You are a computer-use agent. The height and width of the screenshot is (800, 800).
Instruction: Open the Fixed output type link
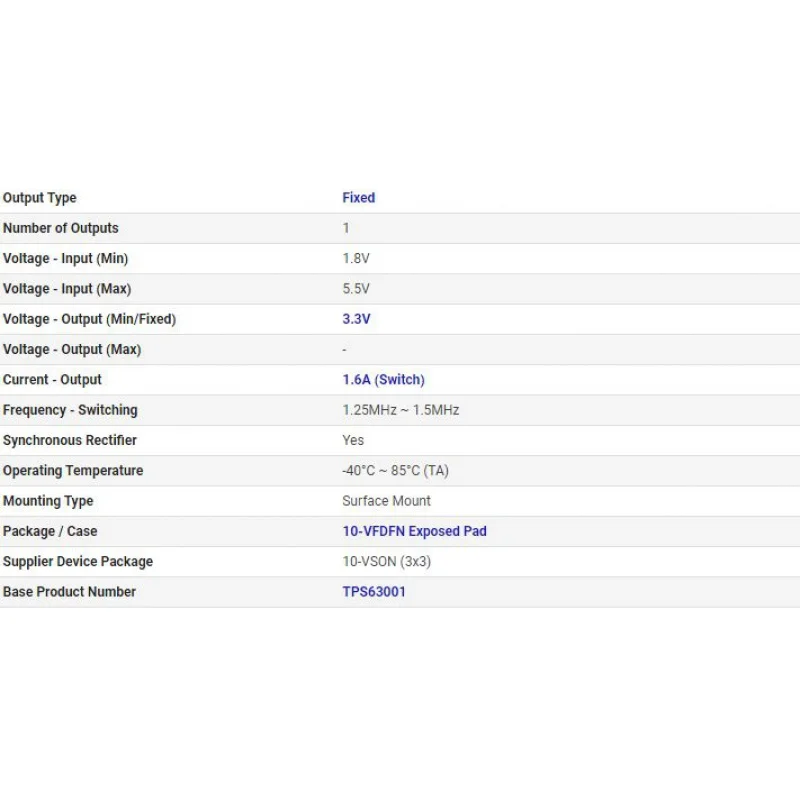(x=358, y=197)
